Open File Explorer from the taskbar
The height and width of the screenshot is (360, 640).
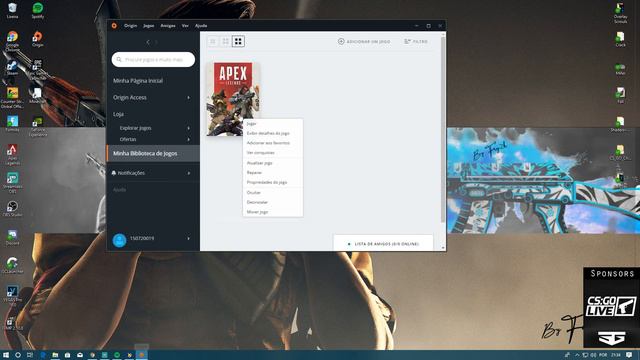tap(55, 355)
